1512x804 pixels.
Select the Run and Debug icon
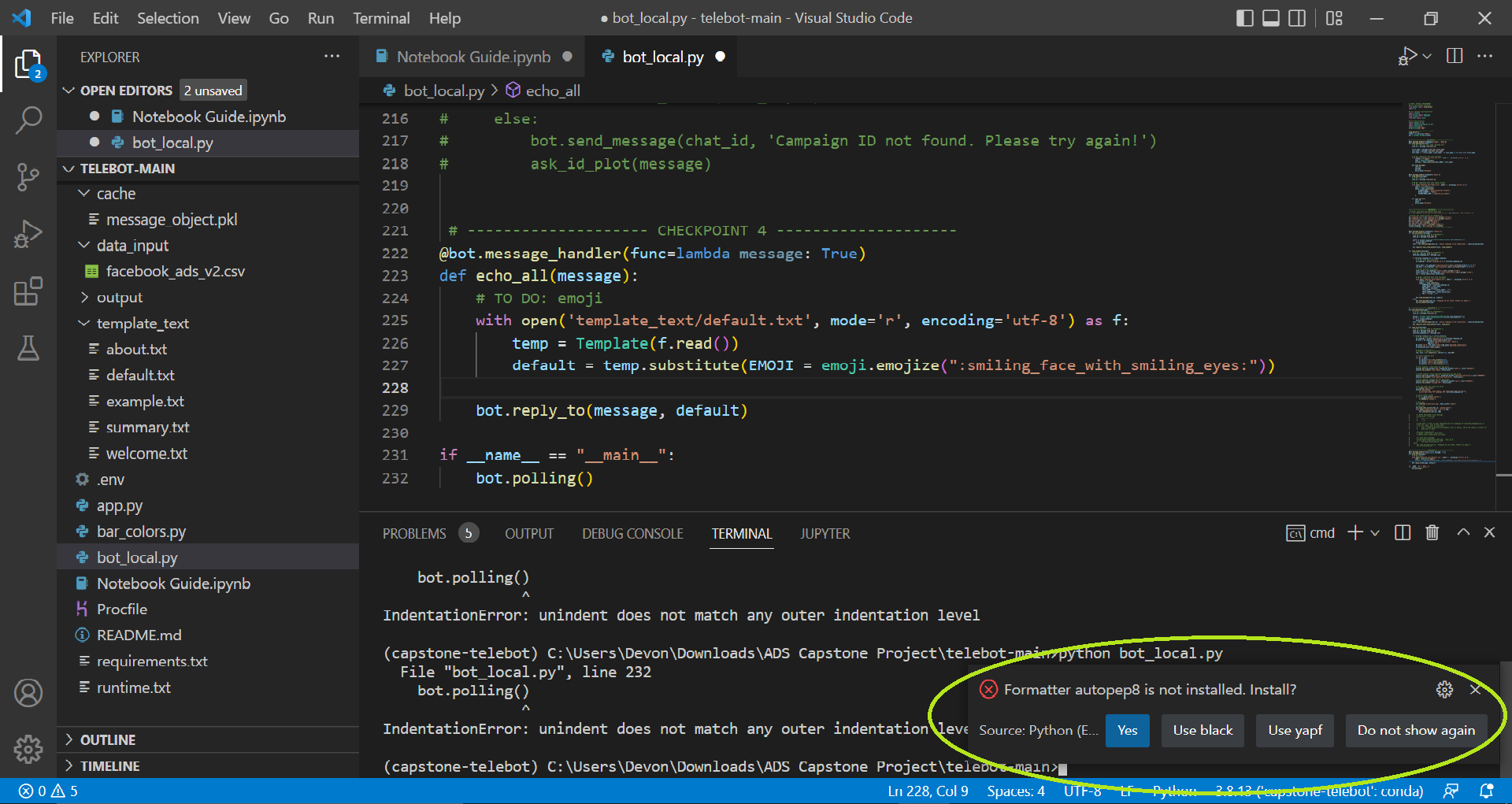click(x=29, y=234)
